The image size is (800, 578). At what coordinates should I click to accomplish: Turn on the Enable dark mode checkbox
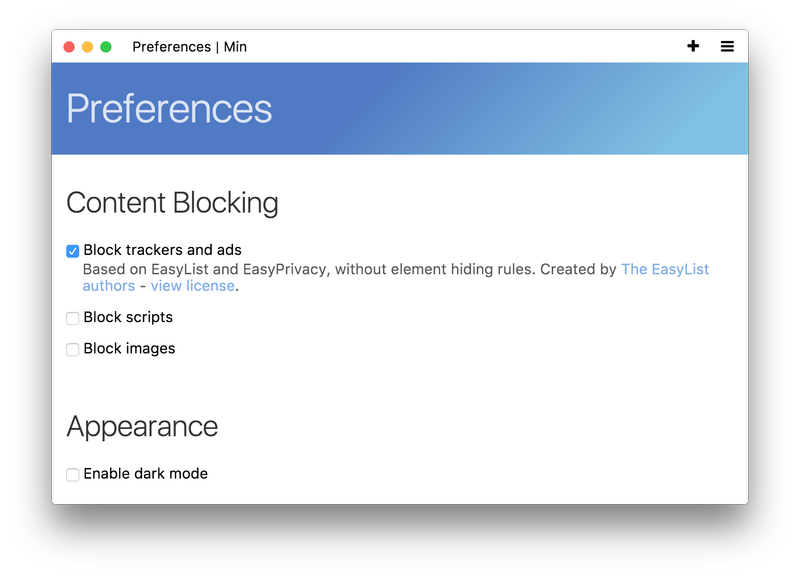(x=73, y=475)
